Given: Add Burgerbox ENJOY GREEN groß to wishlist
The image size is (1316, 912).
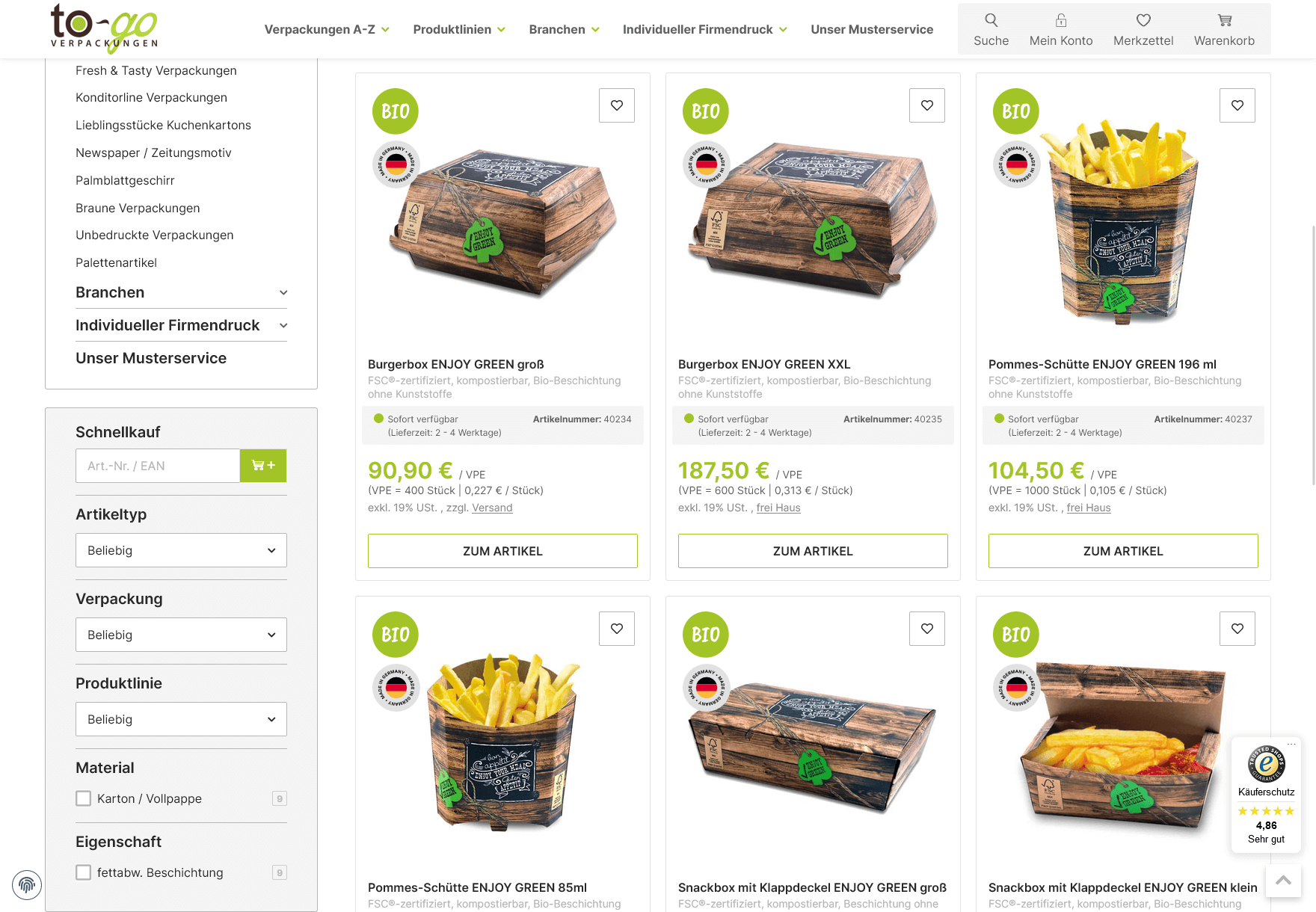Looking at the screenshot, I should click(x=617, y=105).
